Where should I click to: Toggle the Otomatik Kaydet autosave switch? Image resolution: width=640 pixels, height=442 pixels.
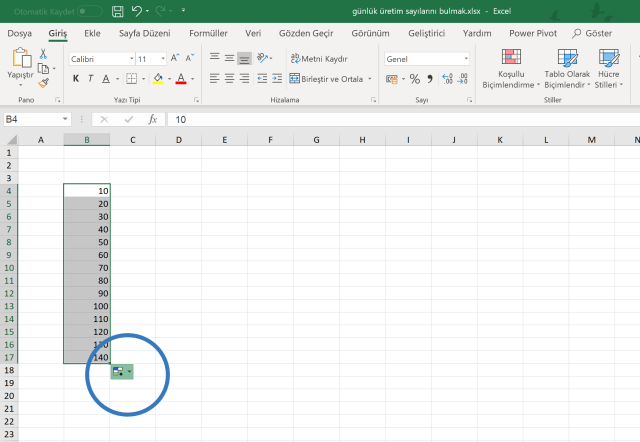coord(89,11)
